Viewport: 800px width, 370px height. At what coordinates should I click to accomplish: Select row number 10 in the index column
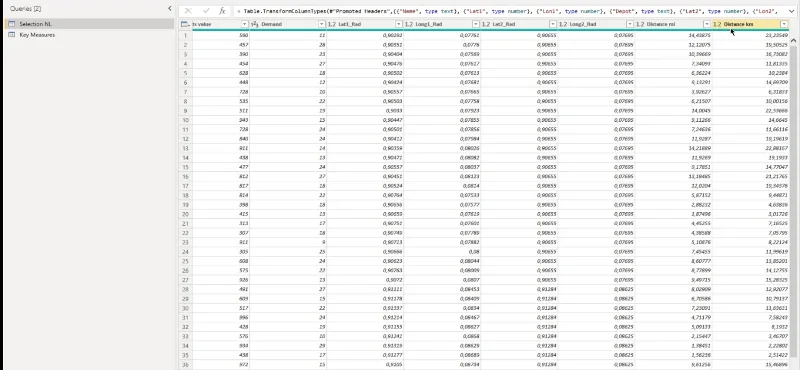(186, 120)
